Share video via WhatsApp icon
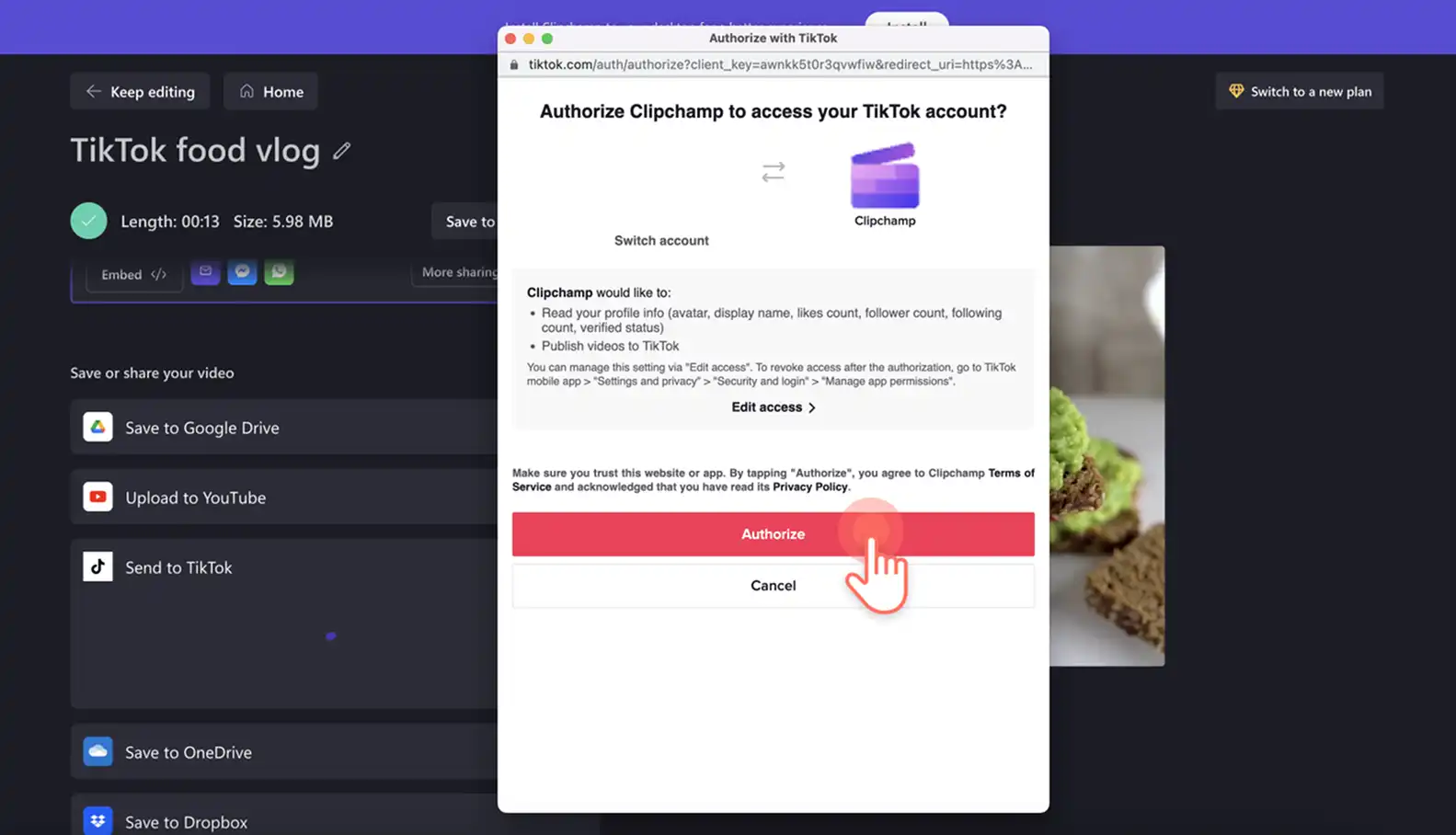Viewport: 1456px width, 835px height. tap(279, 271)
